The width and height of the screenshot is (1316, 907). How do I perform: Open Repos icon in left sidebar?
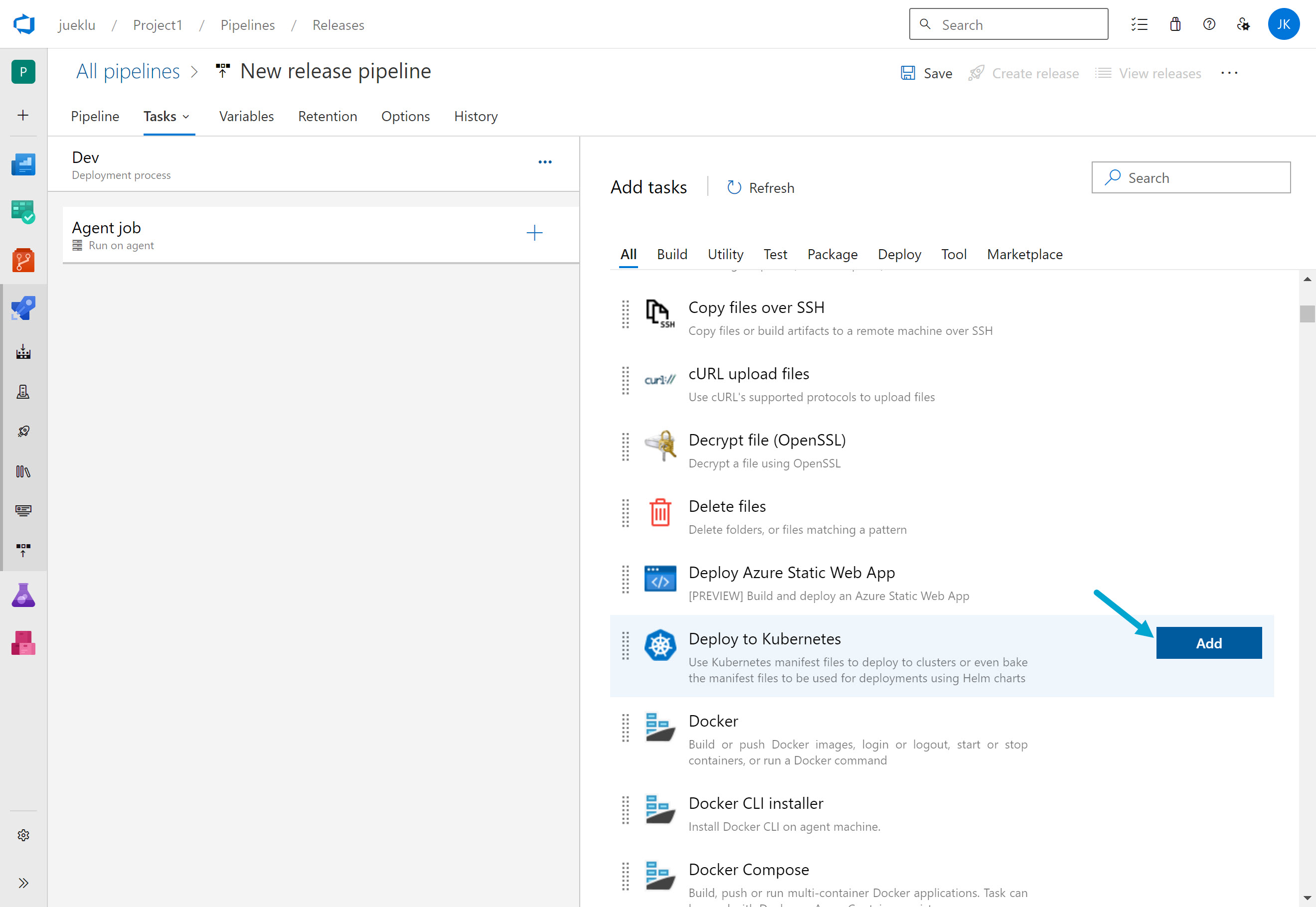(x=23, y=261)
